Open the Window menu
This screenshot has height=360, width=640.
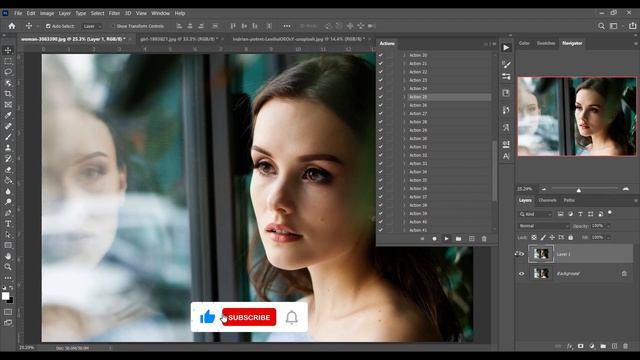[x=160, y=13]
